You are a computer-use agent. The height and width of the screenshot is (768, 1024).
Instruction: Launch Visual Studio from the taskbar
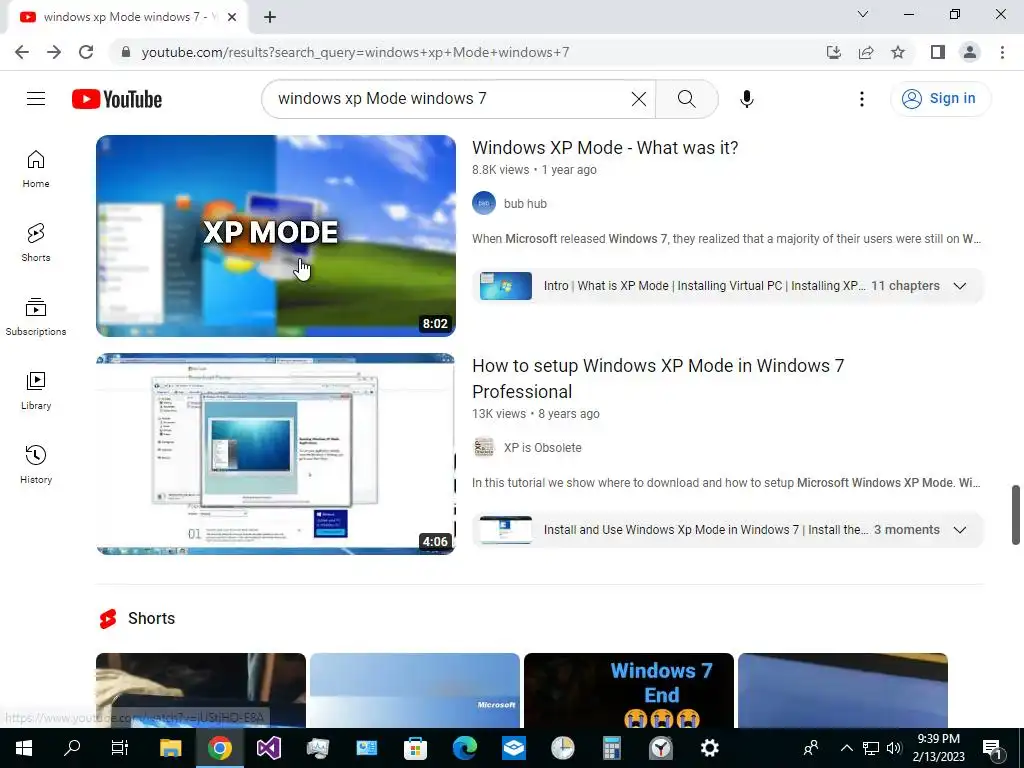[268, 748]
